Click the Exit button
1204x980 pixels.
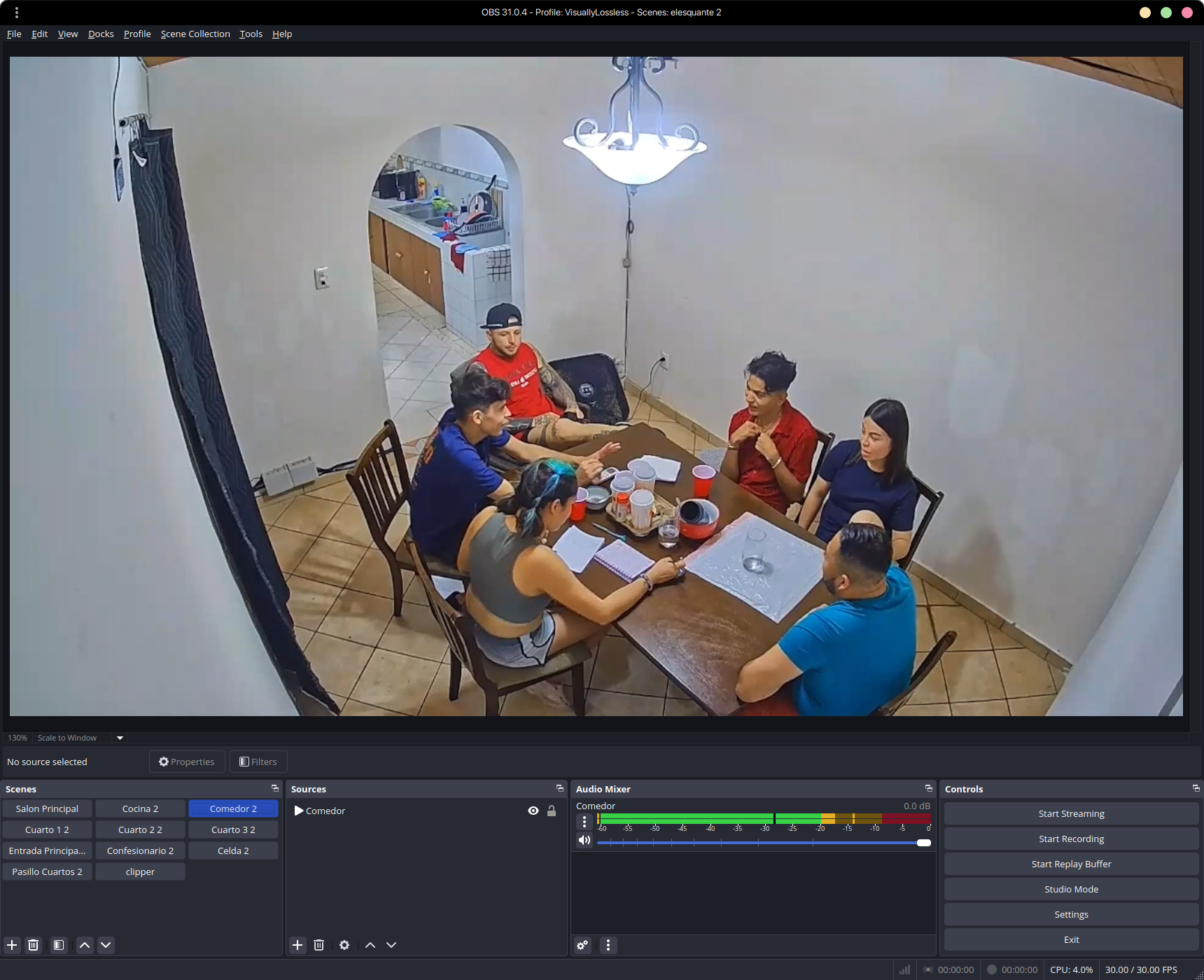tap(1071, 939)
